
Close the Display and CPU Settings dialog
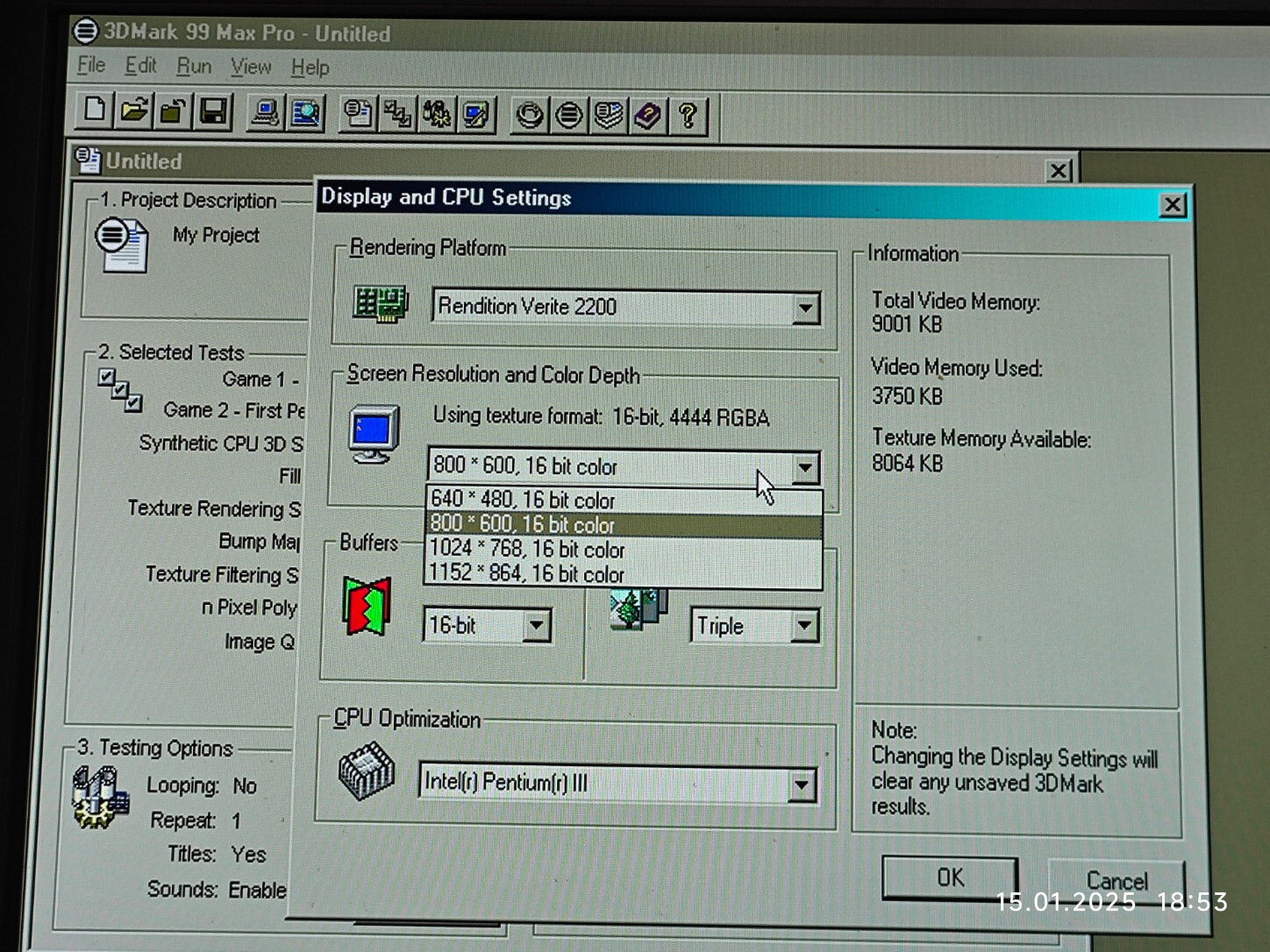pos(1172,205)
